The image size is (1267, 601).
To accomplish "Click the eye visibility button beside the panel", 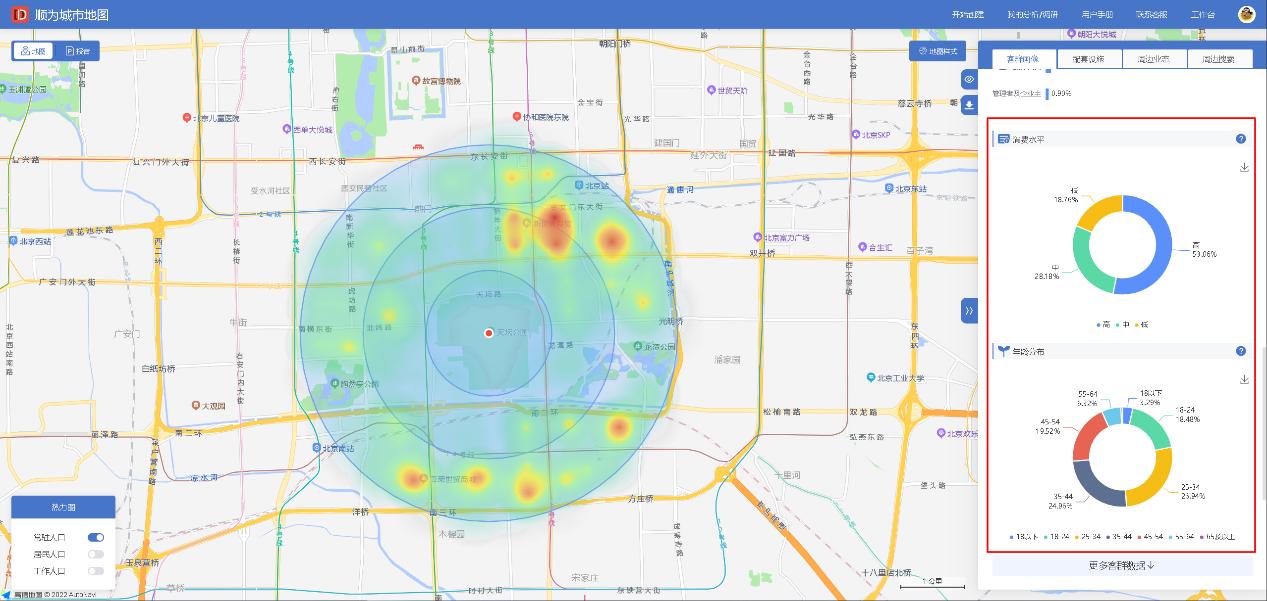I will tap(969, 79).
